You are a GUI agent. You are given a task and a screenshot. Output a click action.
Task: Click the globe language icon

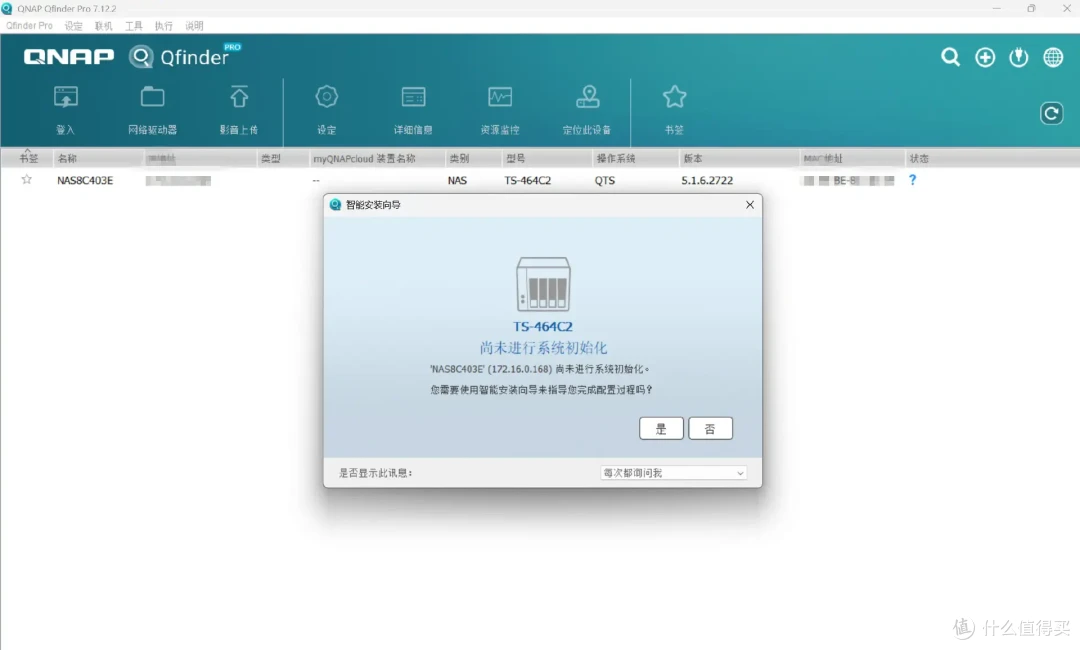[x=1053, y=57]
